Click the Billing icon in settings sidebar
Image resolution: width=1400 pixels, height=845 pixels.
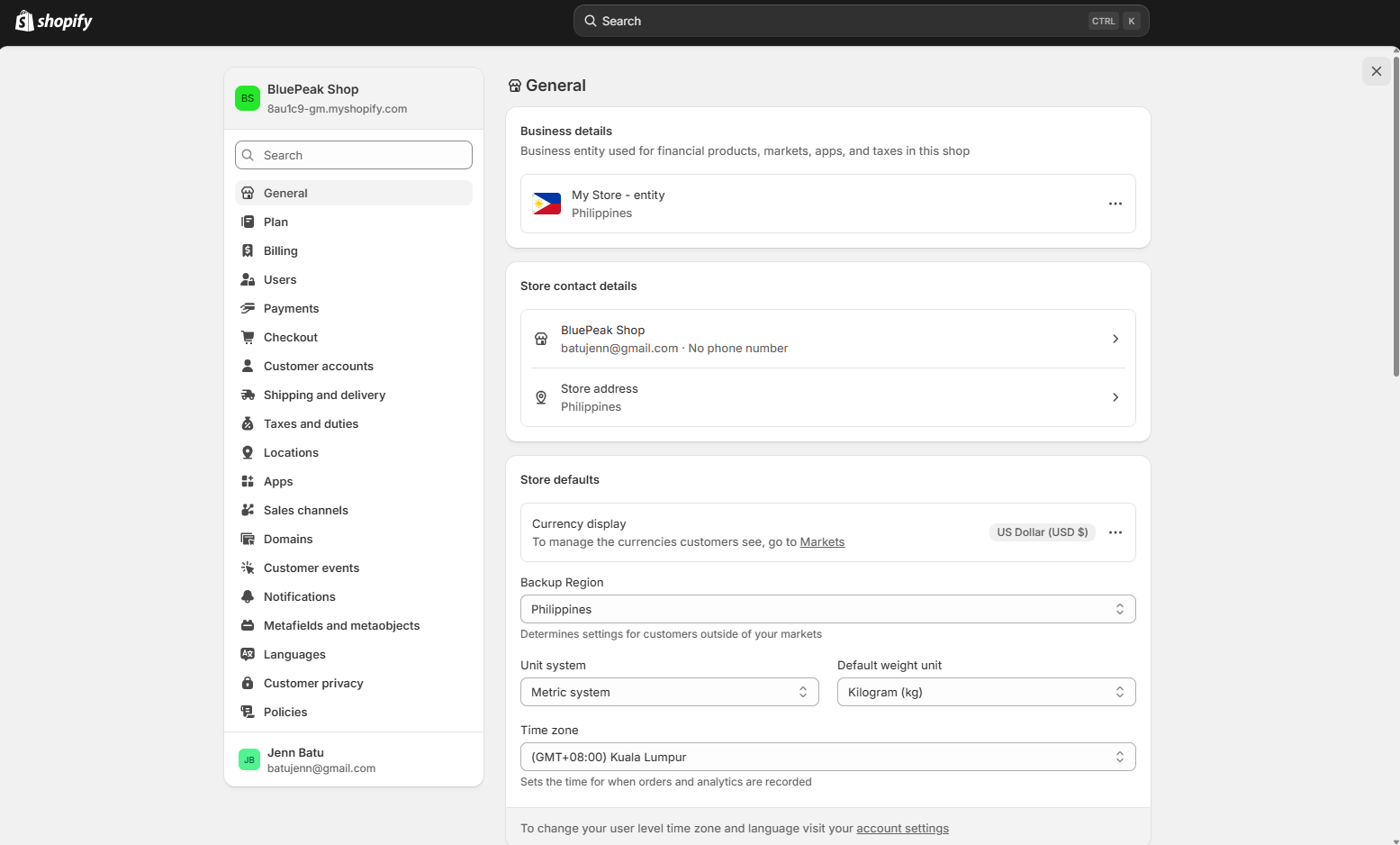(248, 250)
